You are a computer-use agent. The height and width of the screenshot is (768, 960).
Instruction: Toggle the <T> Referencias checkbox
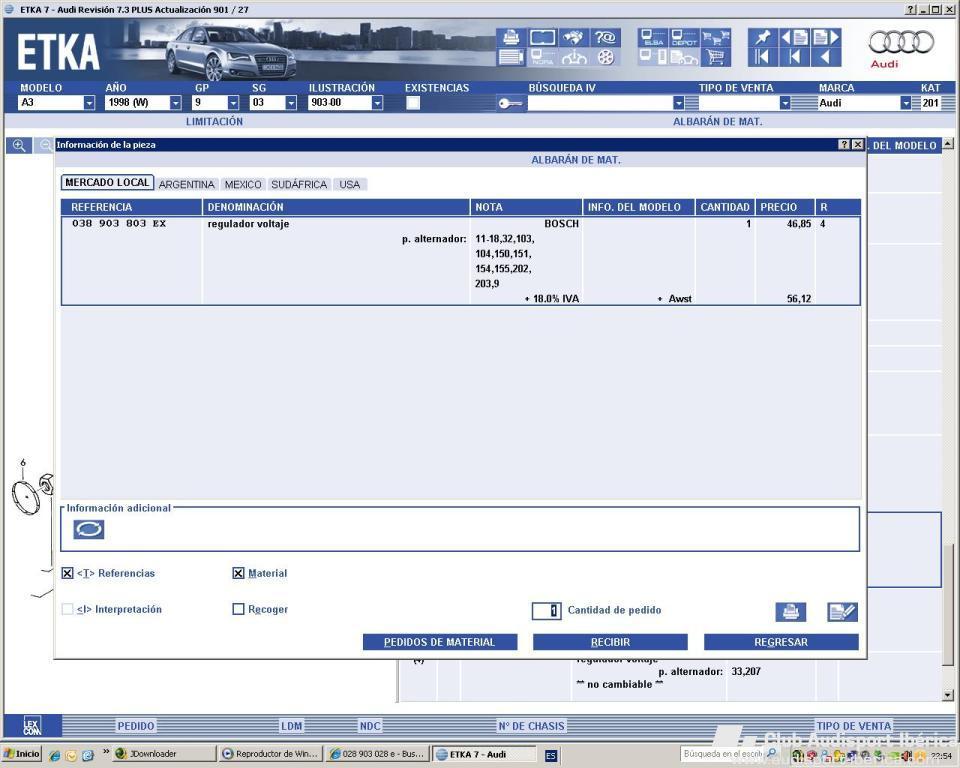67,573
